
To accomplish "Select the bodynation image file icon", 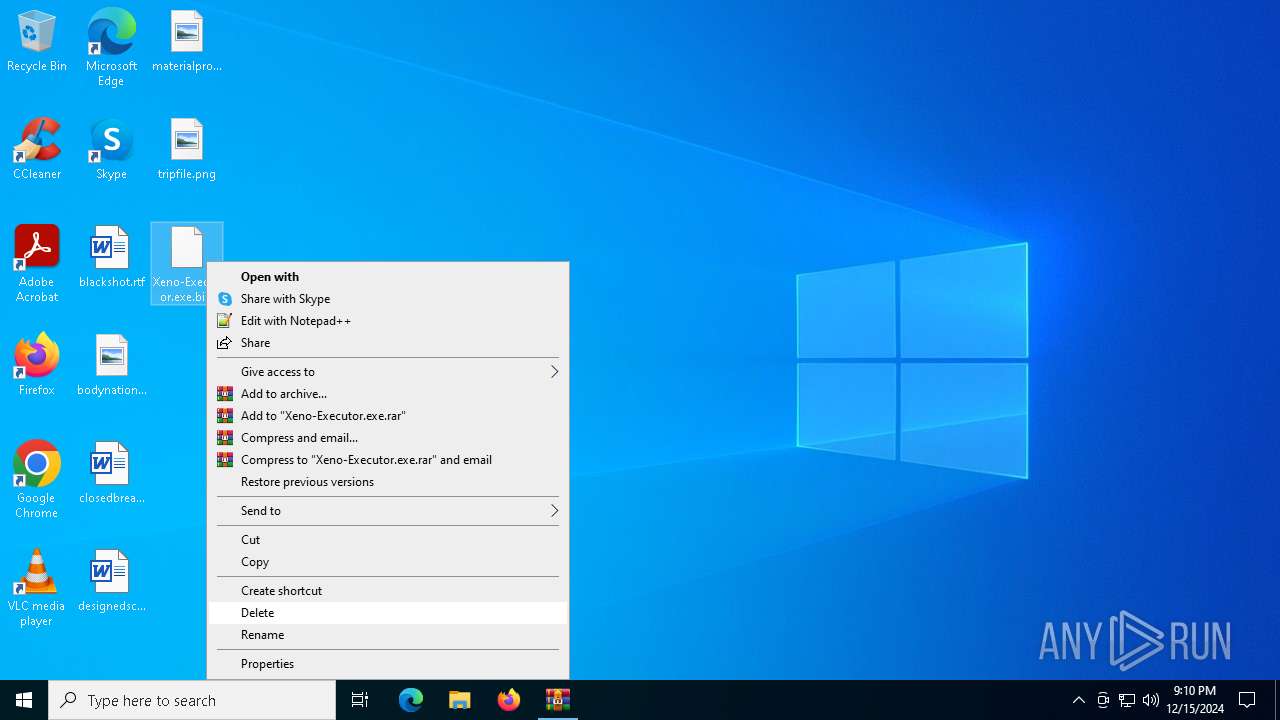I will point(111,366).
